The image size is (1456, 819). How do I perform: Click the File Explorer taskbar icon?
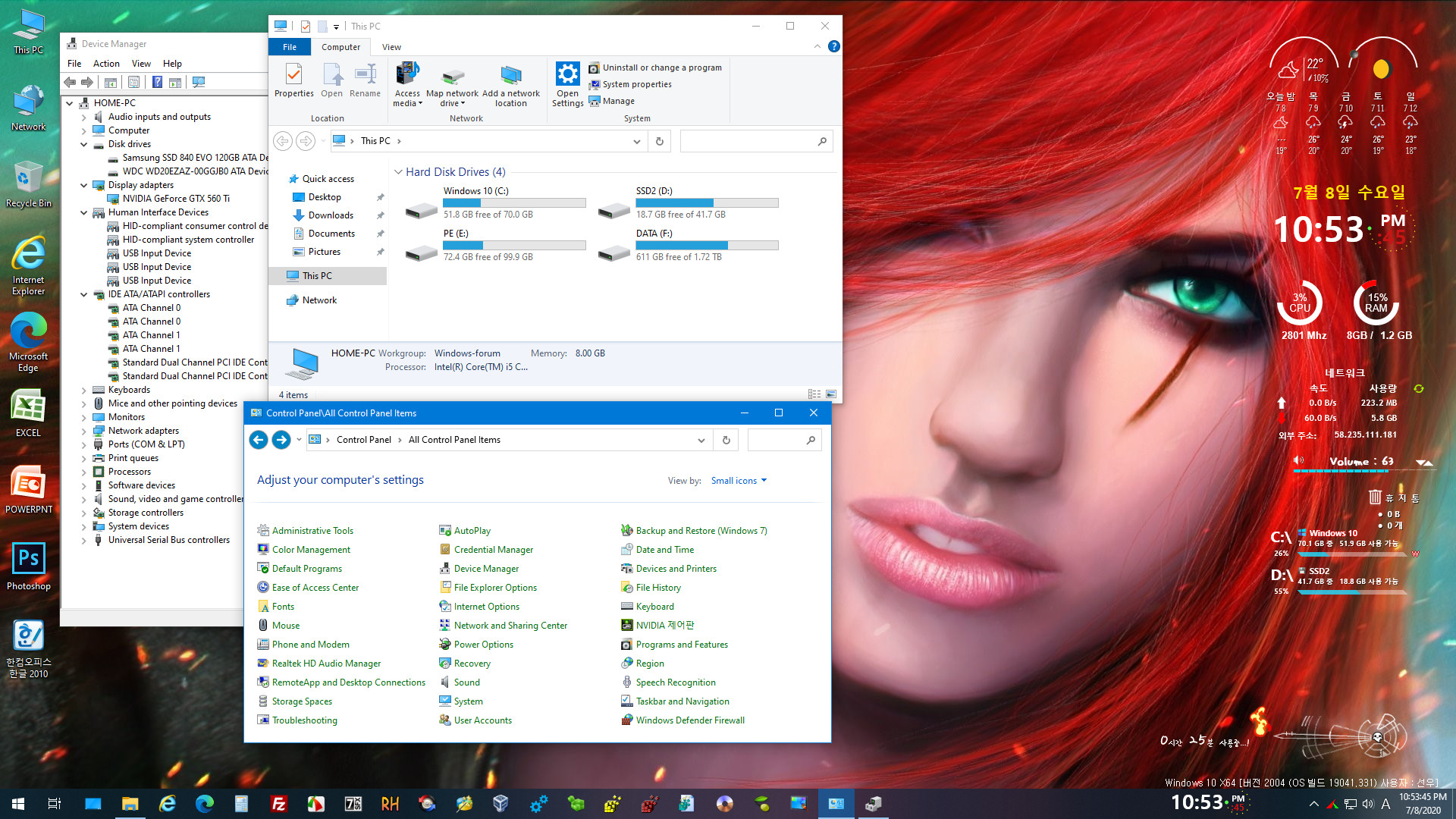130,803
